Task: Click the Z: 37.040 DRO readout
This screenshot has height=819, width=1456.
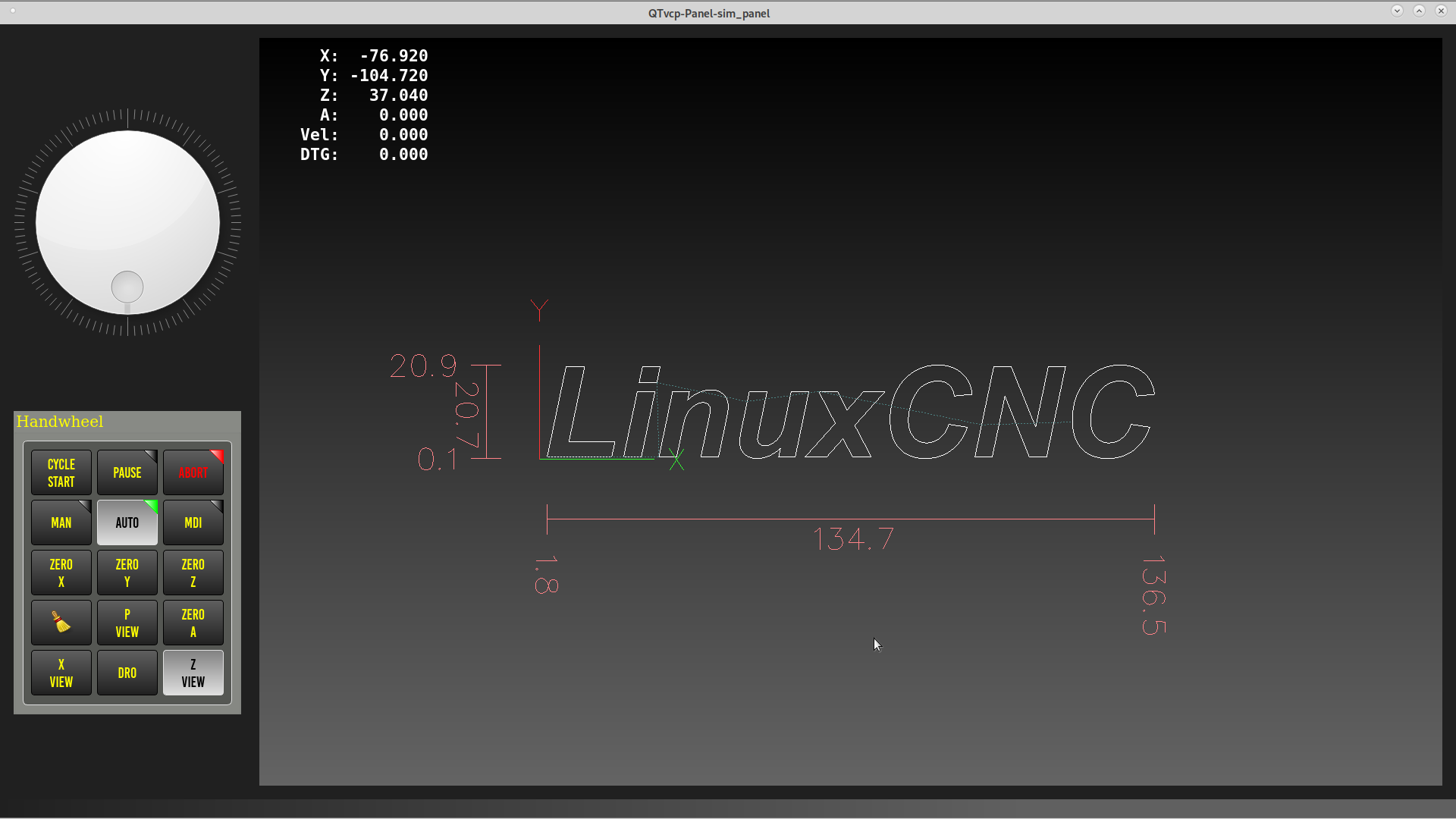Action: coord(374,96)
